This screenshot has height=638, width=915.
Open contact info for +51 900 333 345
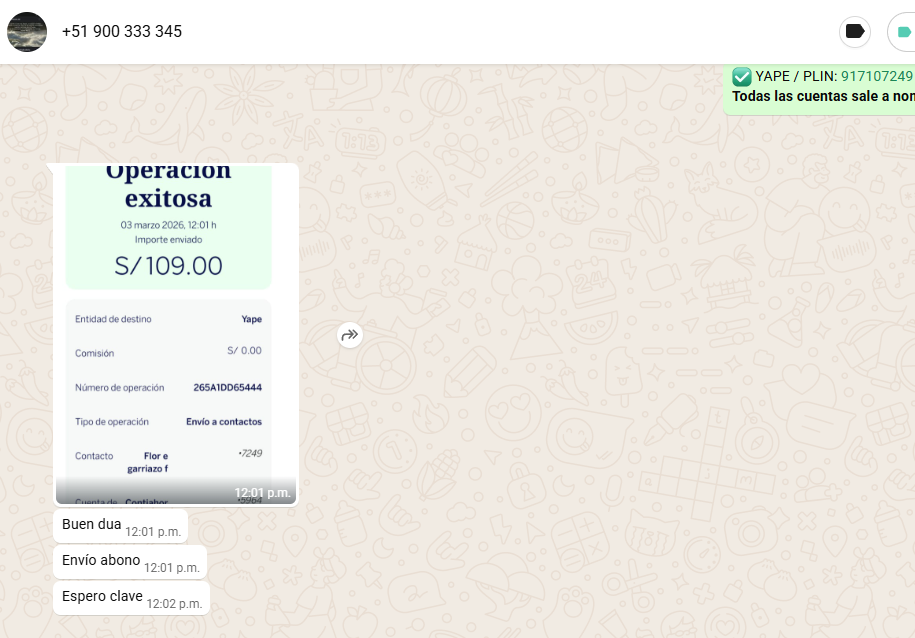122,32
